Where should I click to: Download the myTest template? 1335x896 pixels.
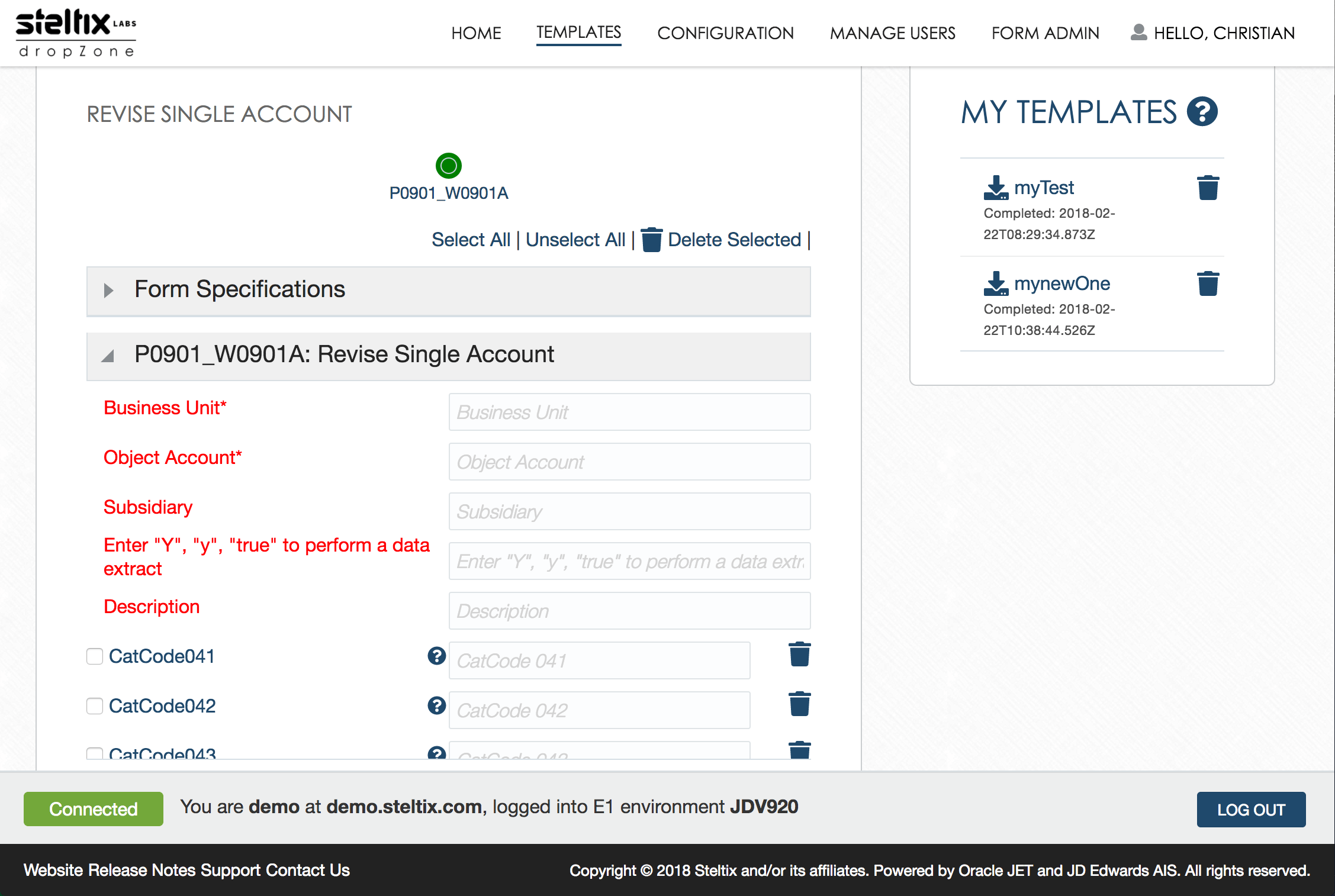pos(996,188)
